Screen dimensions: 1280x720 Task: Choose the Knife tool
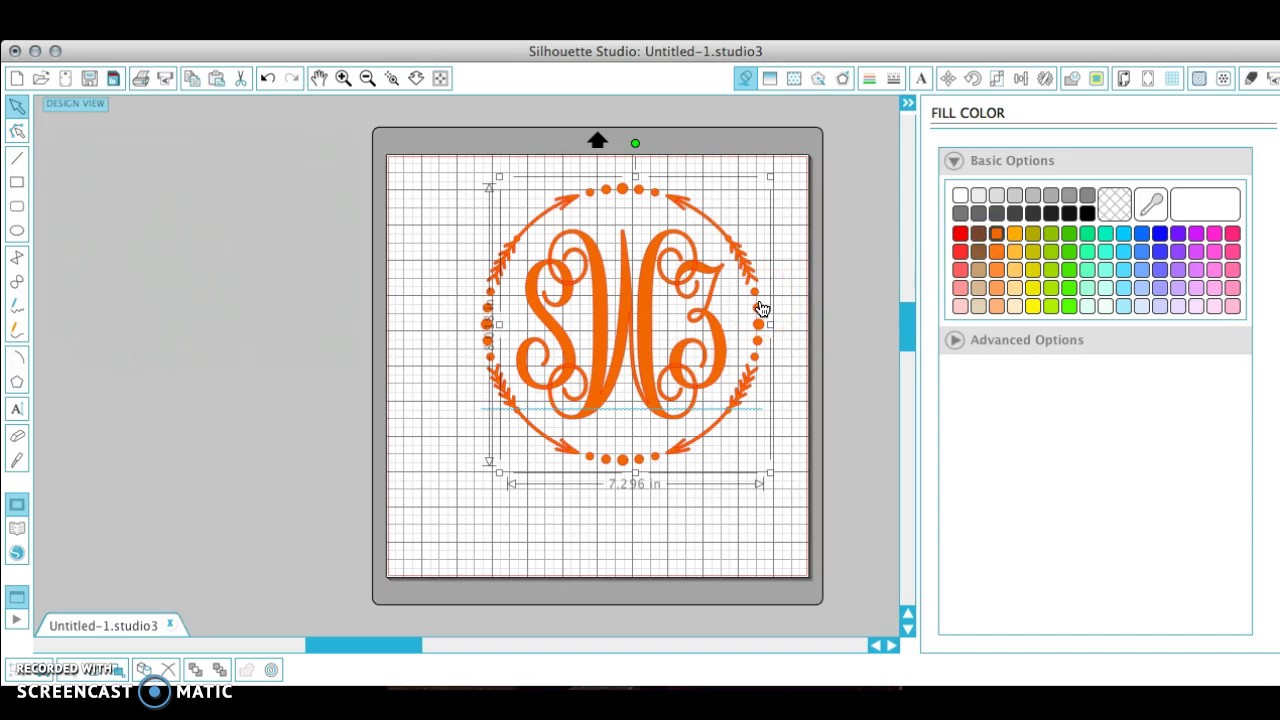[17, 460]
